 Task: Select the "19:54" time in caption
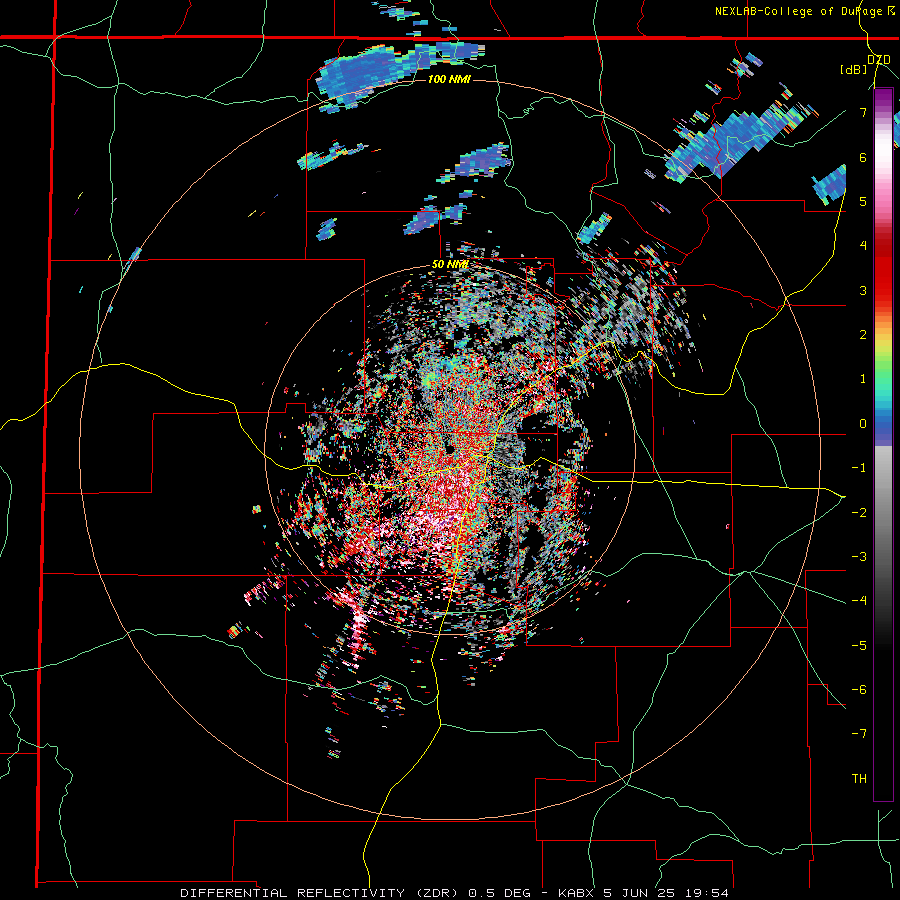coord(705,893)
